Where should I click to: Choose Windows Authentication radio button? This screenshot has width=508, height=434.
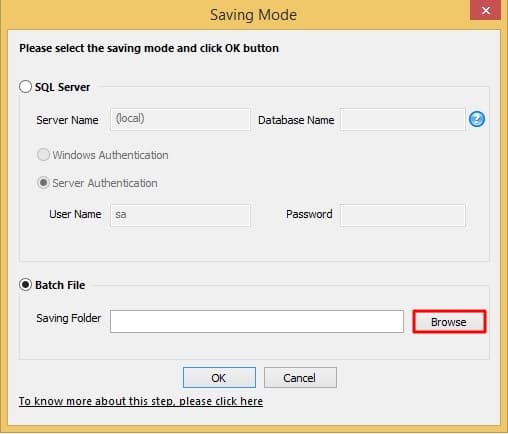tap(43, 155)
